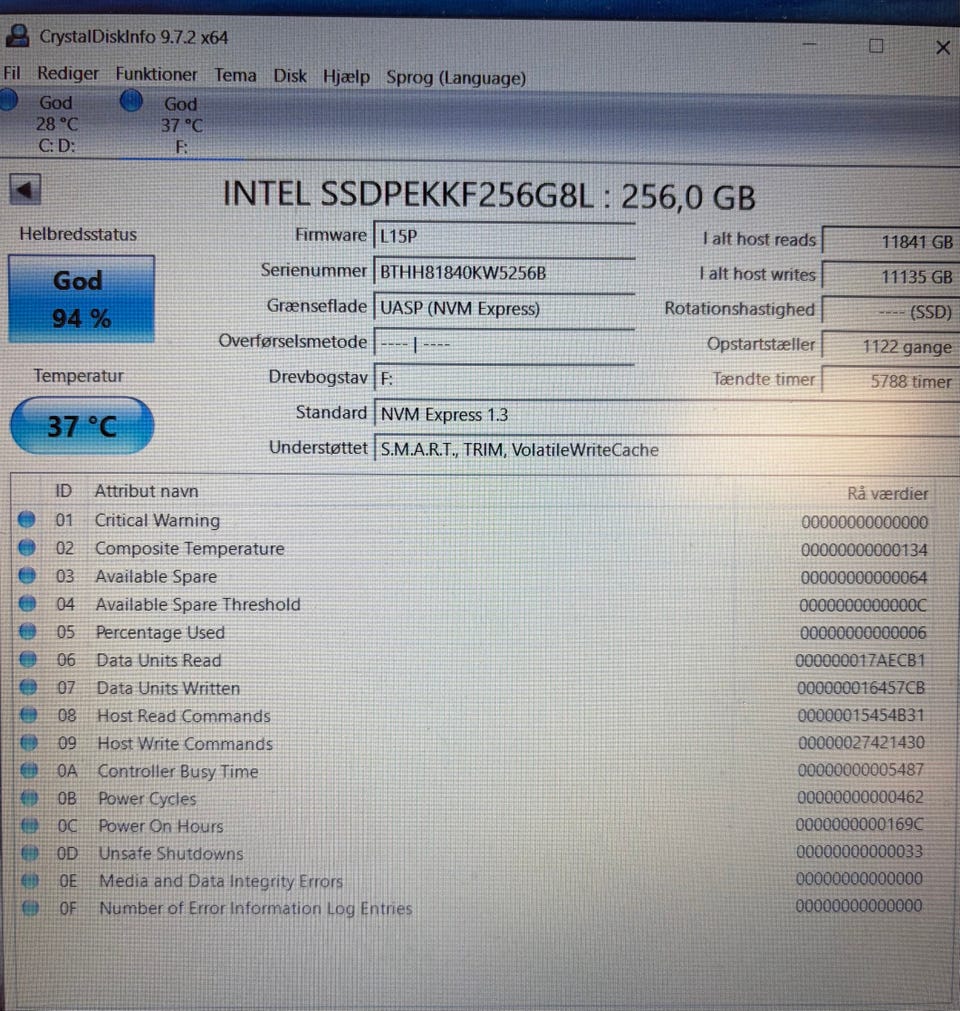Click the Grænseflade field UASP (NVM Express)

point(504,308)
